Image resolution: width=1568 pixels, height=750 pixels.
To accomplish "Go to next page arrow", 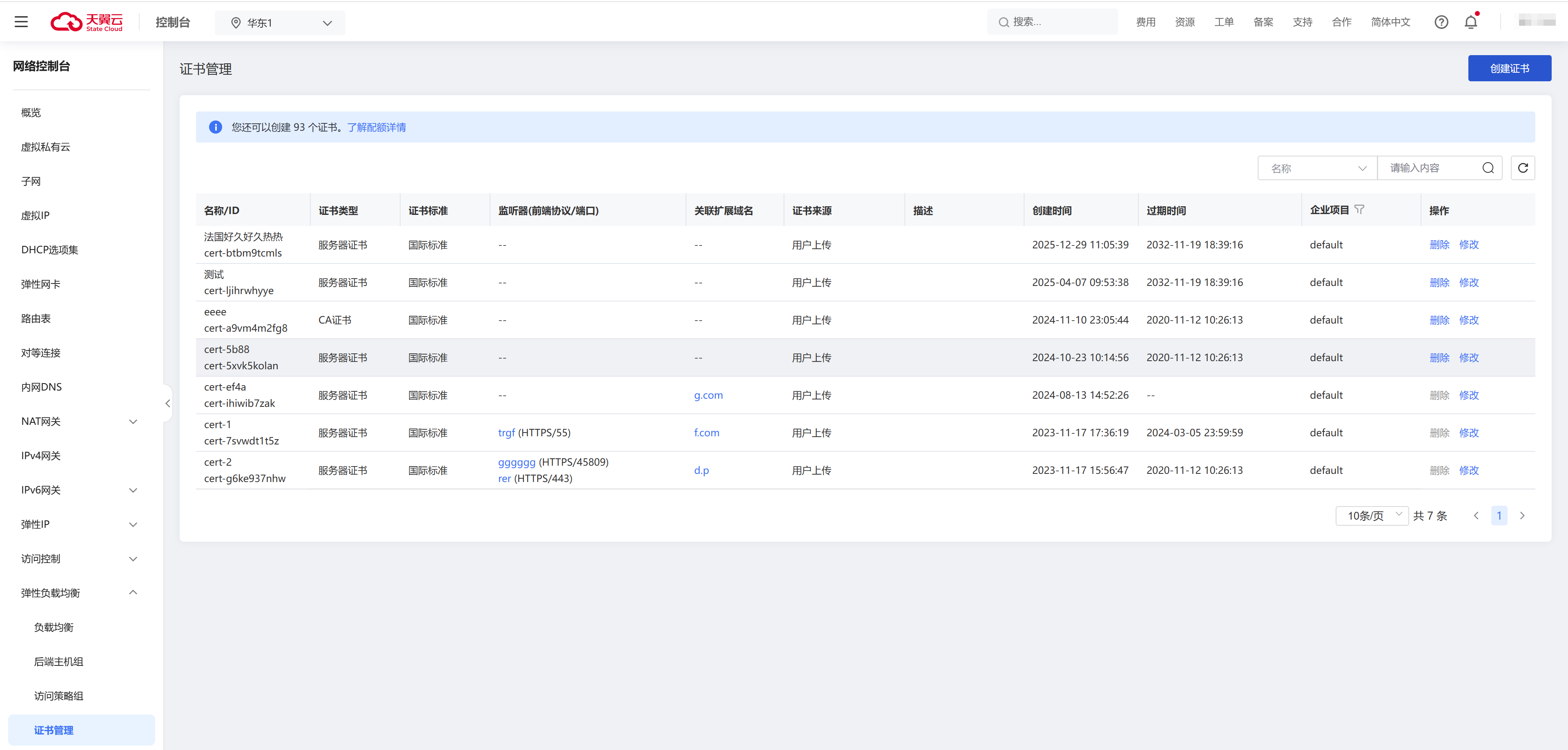I will pos(1522,516).
